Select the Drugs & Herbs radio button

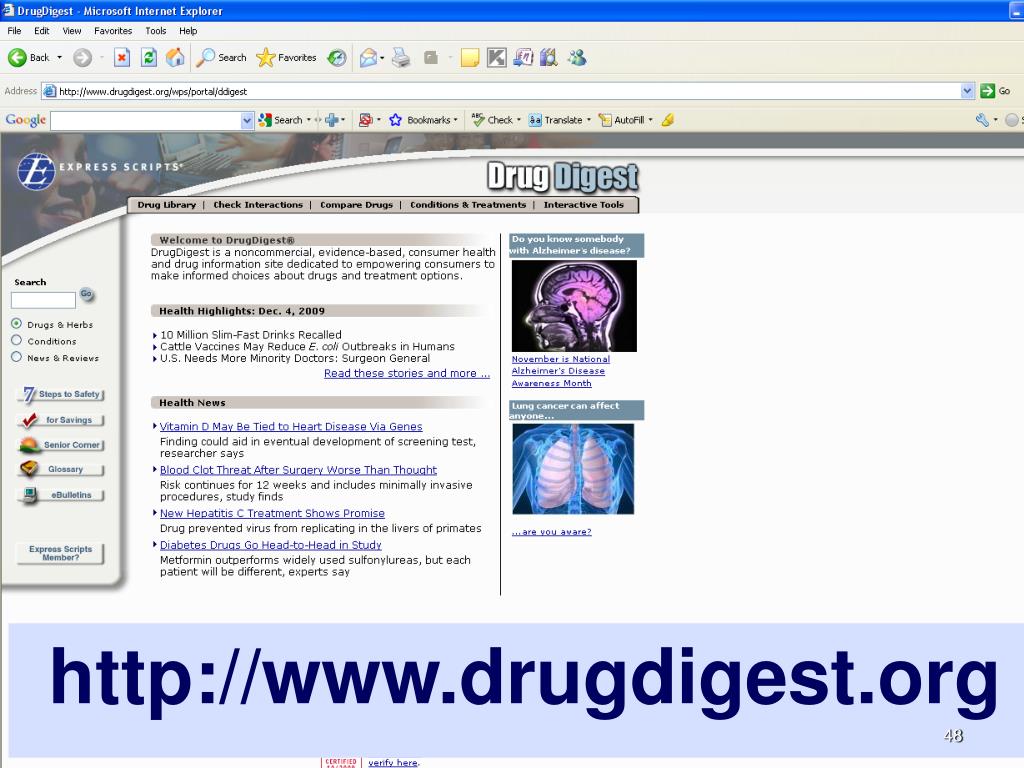[x=16, y=323]
